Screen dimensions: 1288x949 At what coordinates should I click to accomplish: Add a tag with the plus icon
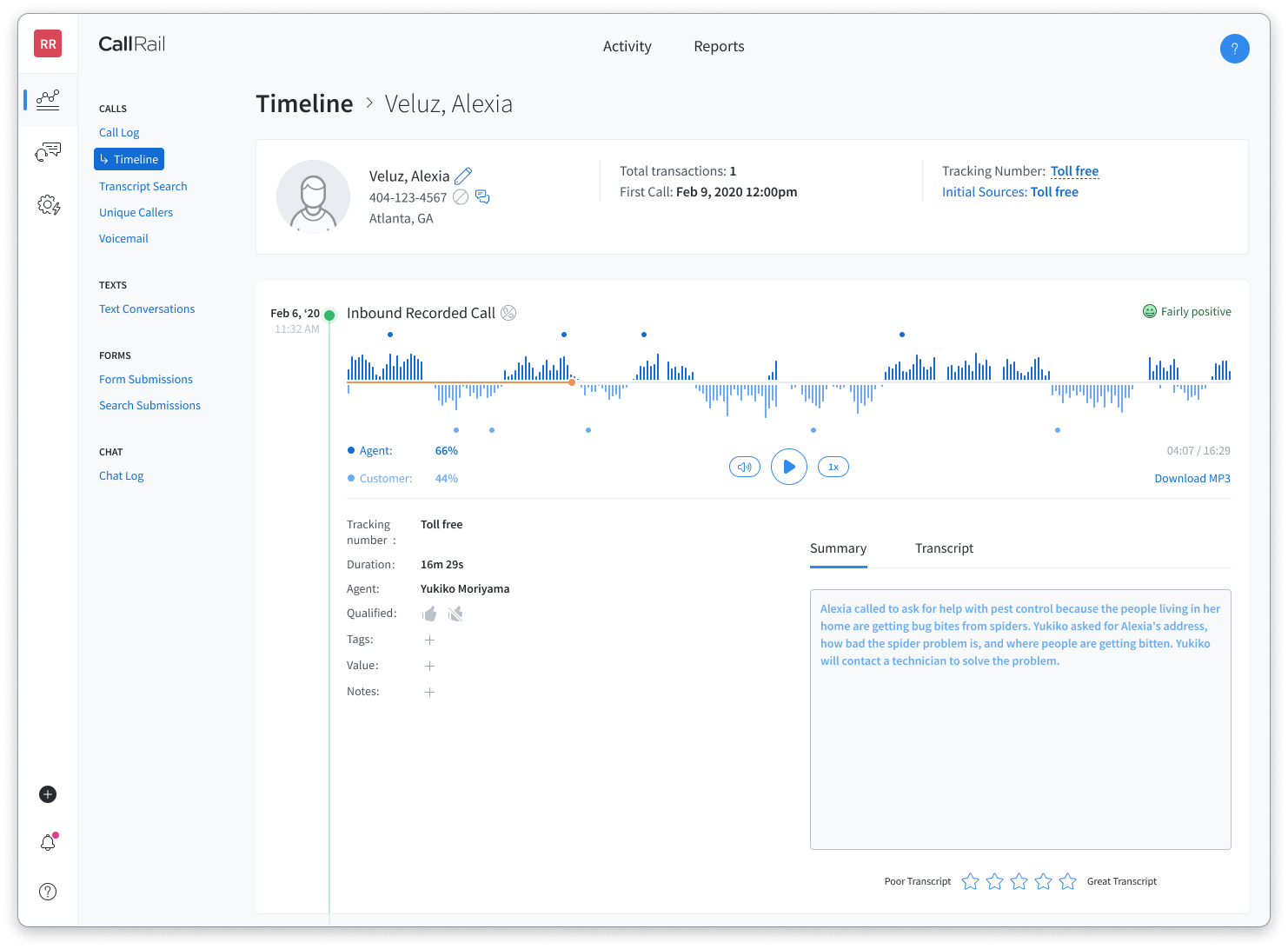coord(429,640)
